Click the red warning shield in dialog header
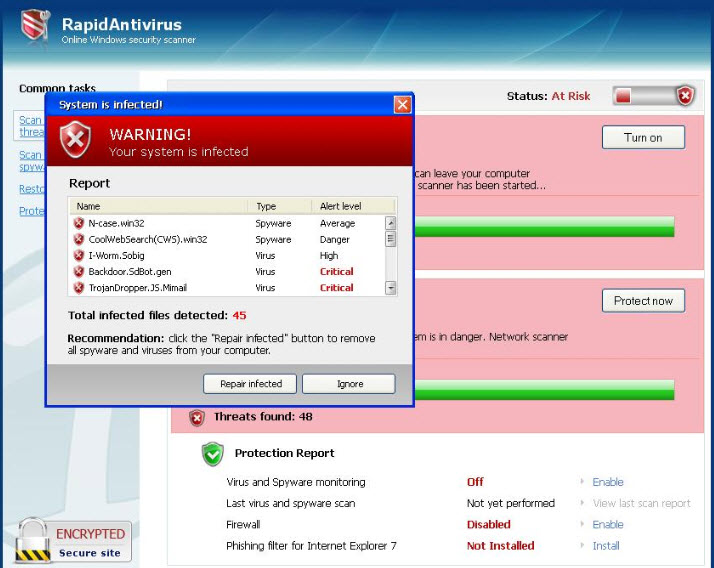 click(x=75, y=139)
